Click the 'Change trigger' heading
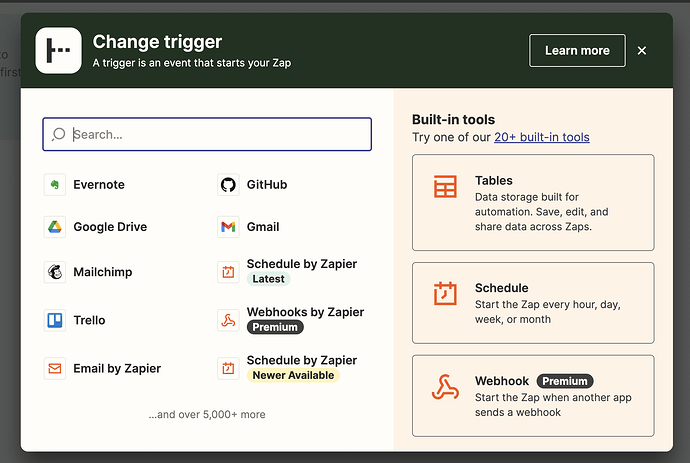The image size is (690, 463). point(157,42)
